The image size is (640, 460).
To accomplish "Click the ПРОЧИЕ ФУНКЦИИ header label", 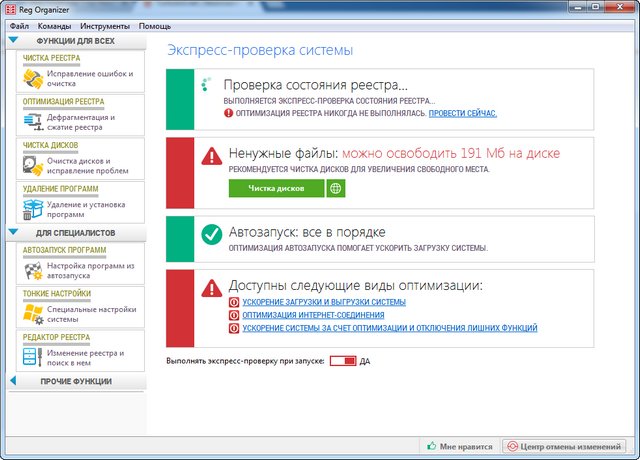I will click(x=76, y=382).
